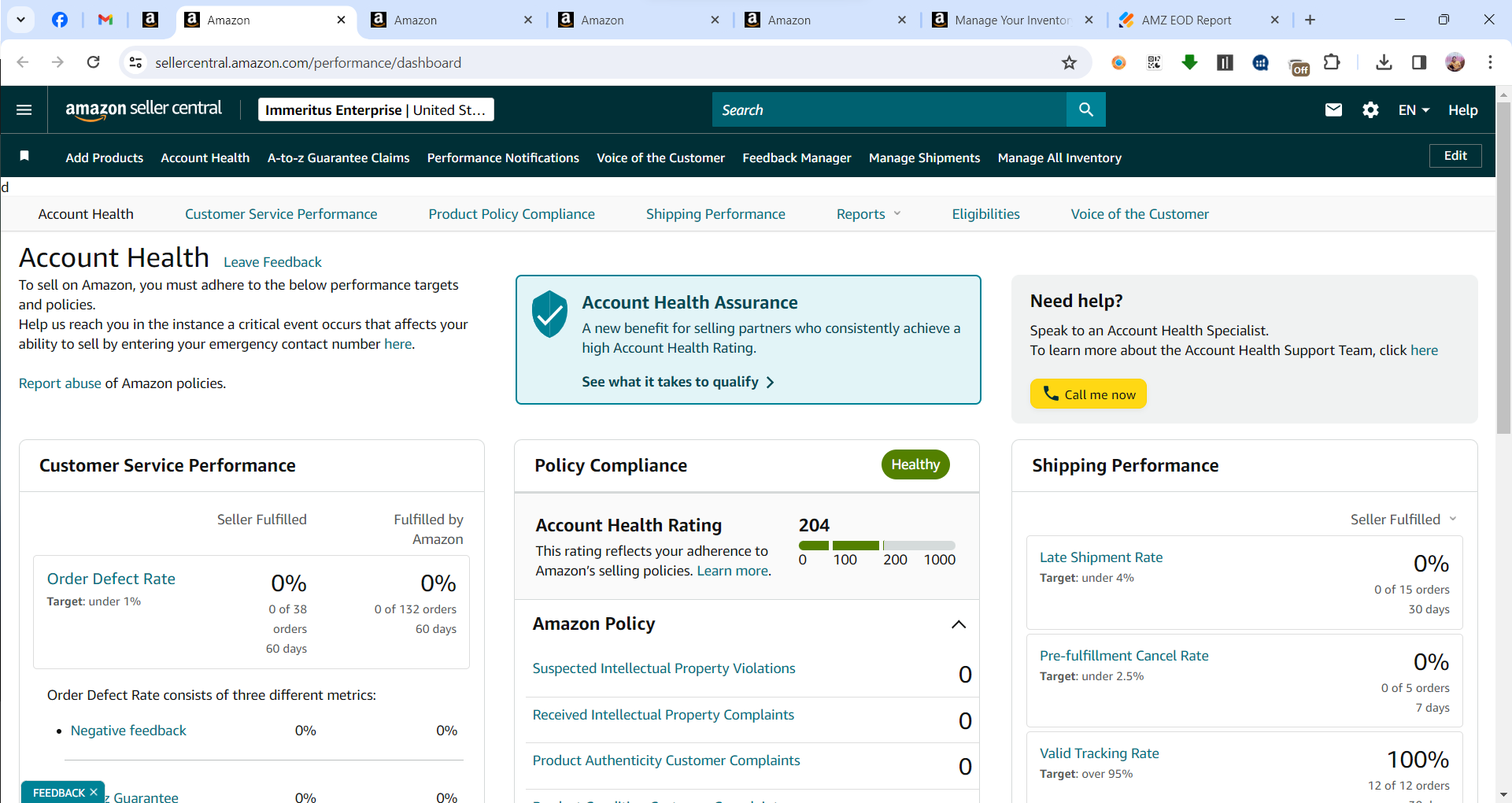Screen dimensions: 1512x803
Task: Open Received Intellectual Property Complaints link
Action: point(663,715)
